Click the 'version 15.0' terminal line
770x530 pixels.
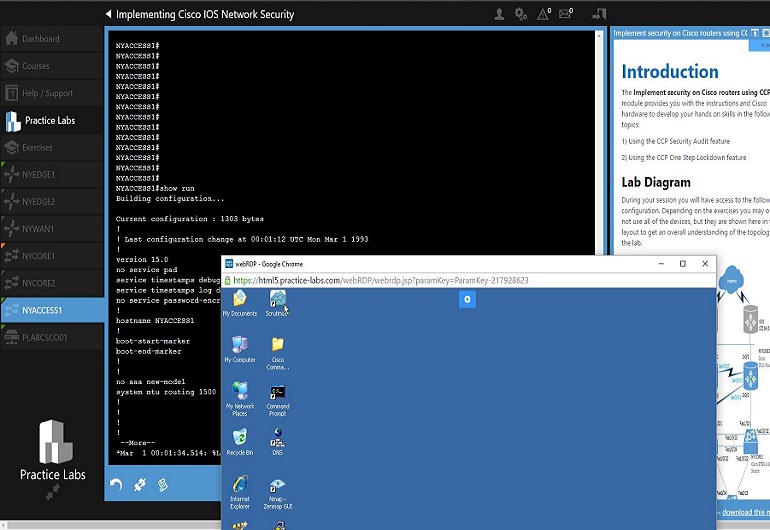(142, 259)
